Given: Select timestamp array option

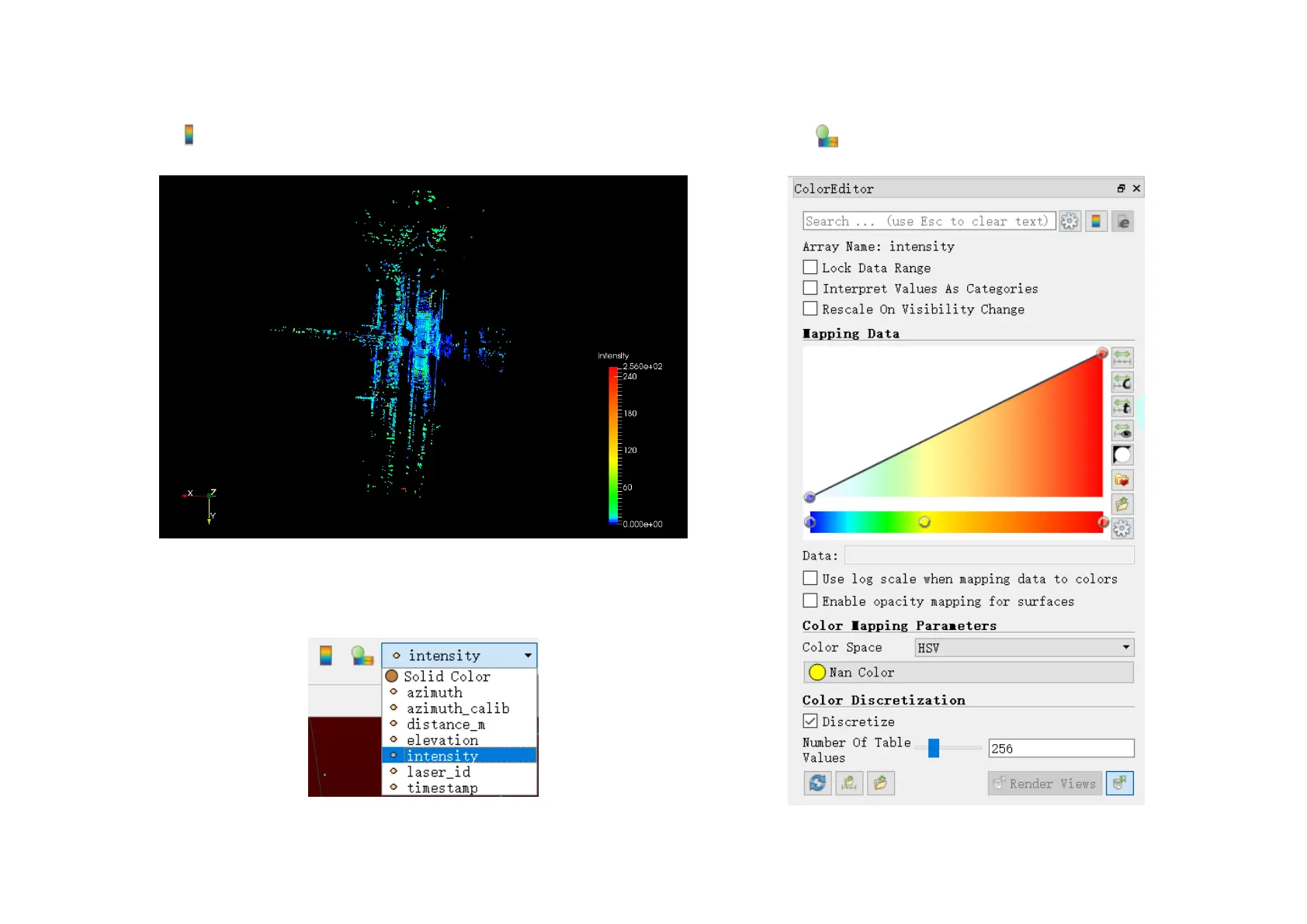Looking at the screenshot, I should [459, 787].
